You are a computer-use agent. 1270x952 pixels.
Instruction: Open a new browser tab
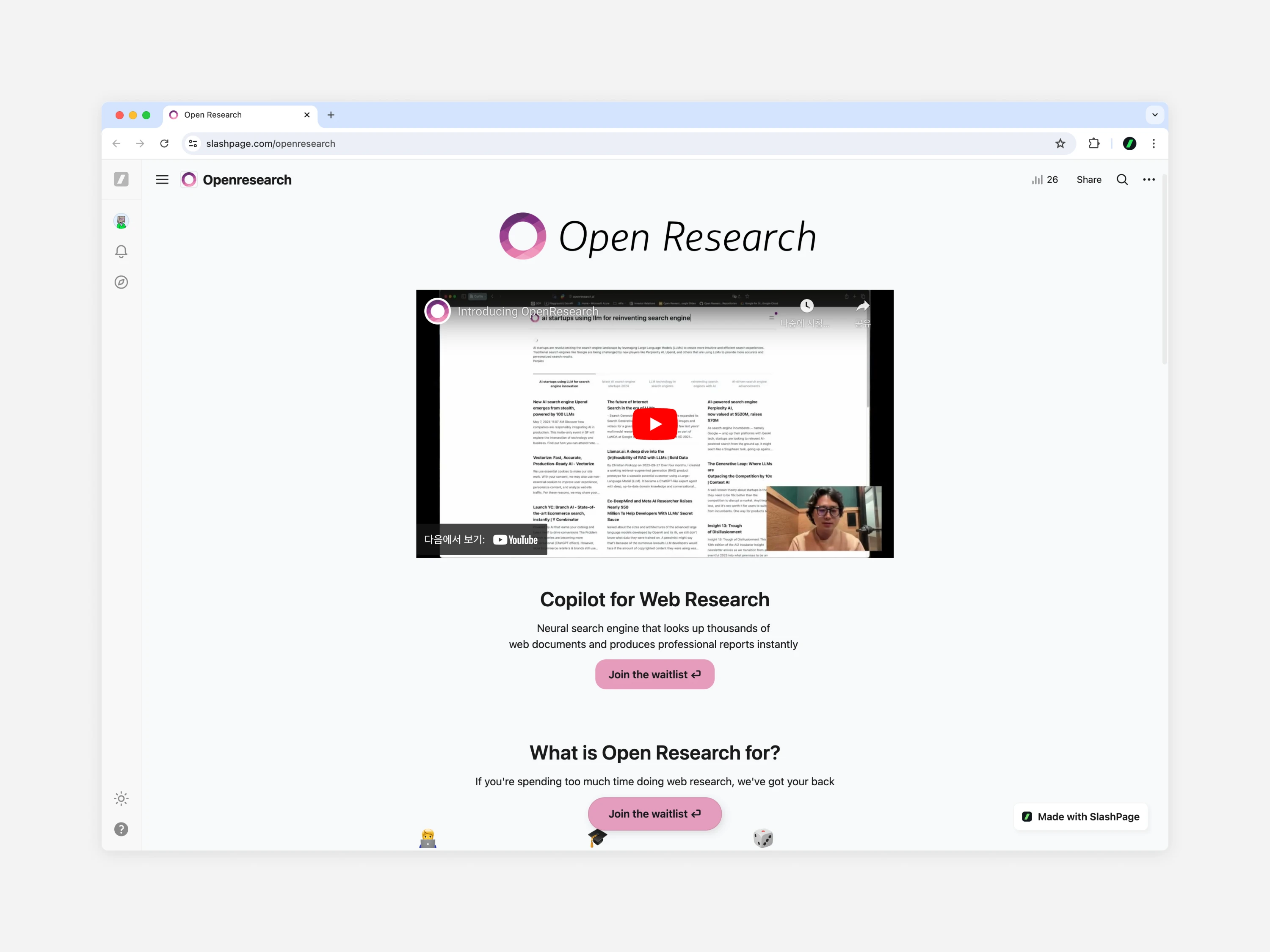[331, 115]
